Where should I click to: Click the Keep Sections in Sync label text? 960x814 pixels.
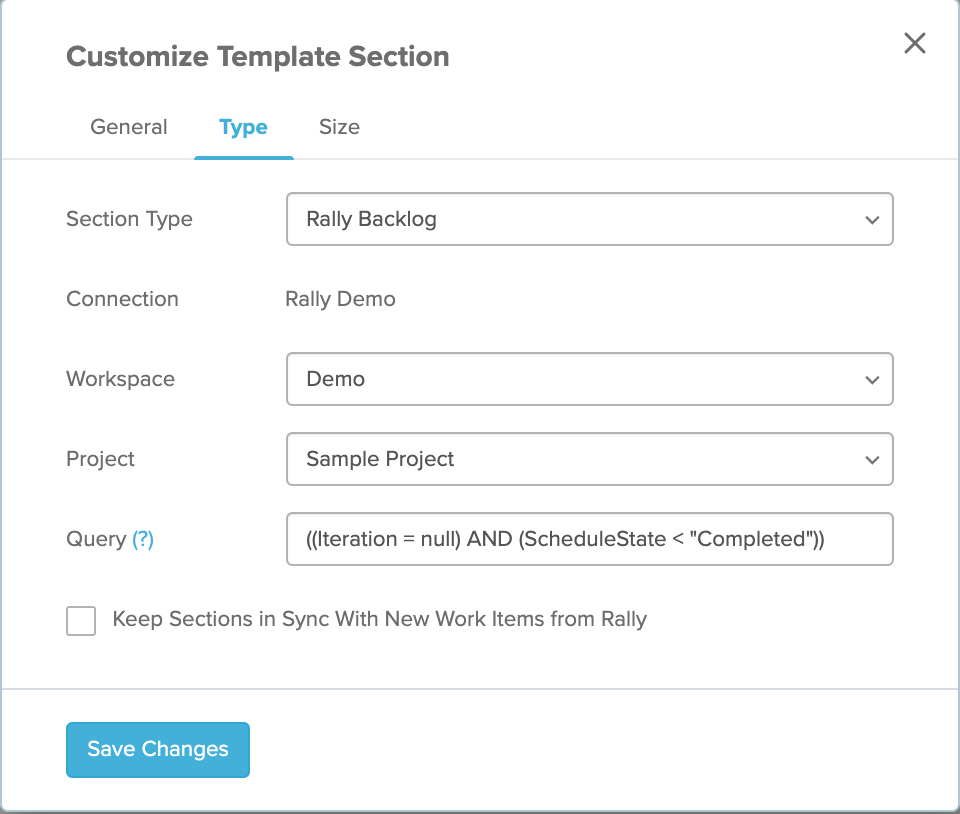pos(380,619)
